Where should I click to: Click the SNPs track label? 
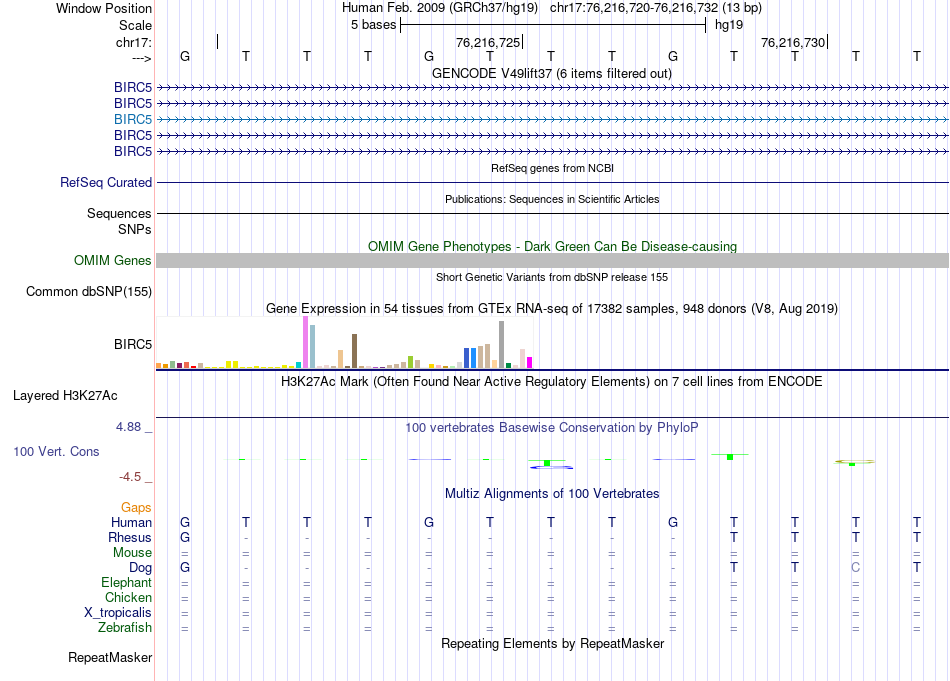(x=135, y=229)
